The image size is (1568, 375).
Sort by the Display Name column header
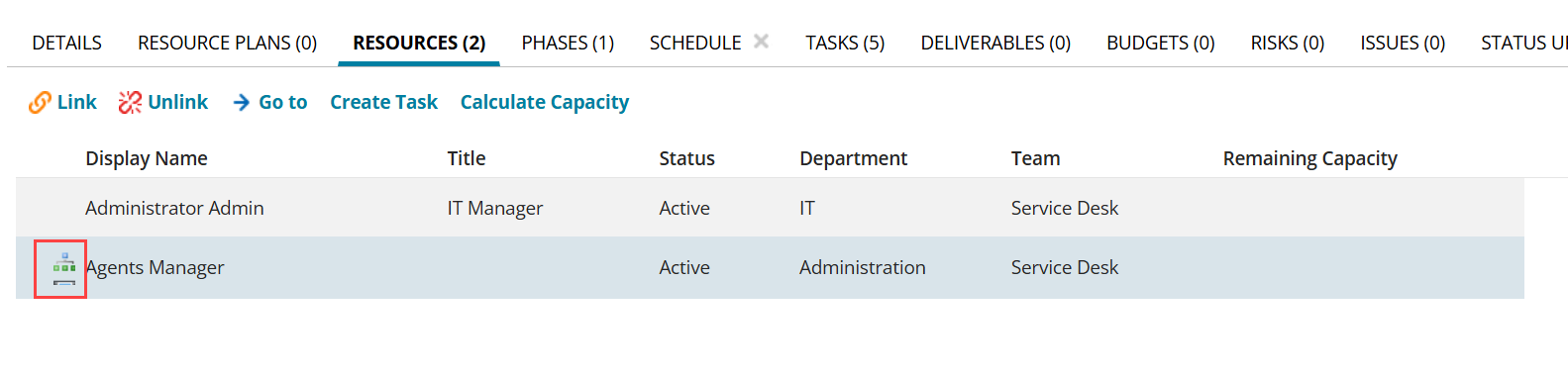click(x=147, y=158)
